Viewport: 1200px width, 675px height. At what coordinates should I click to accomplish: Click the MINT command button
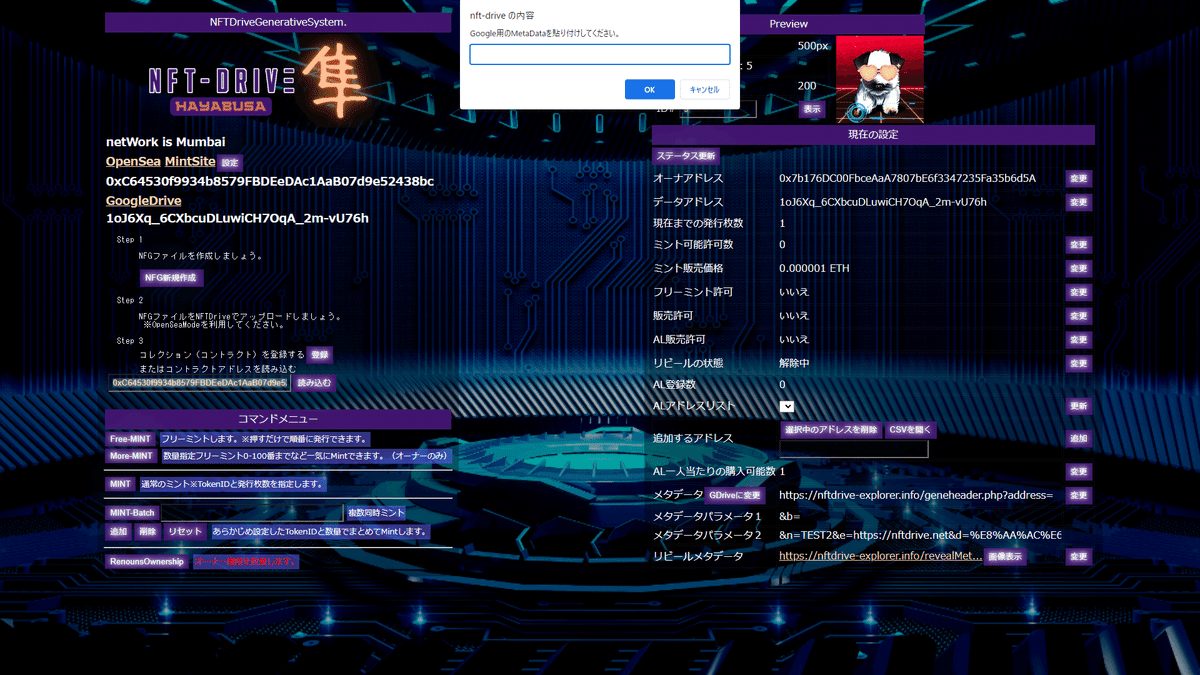tap(121, 484)
